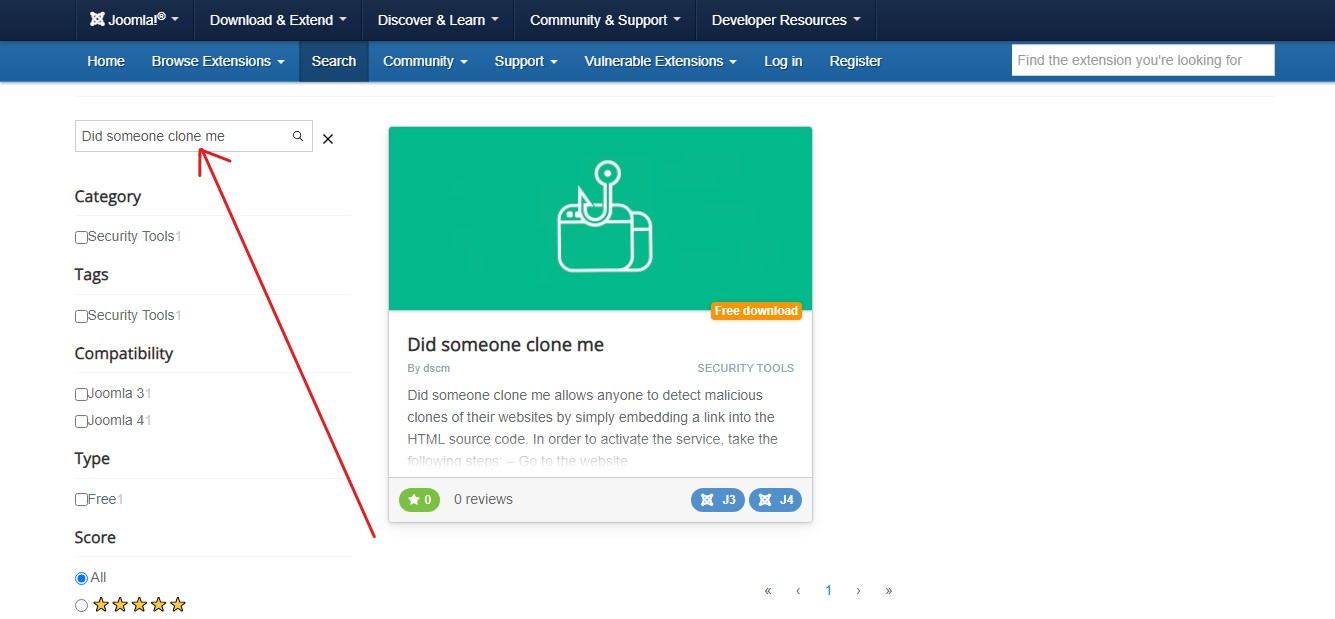Open the Vulnerable Extensions dropdown
This screenshot has width=1335, height=619.
point(660,61)
